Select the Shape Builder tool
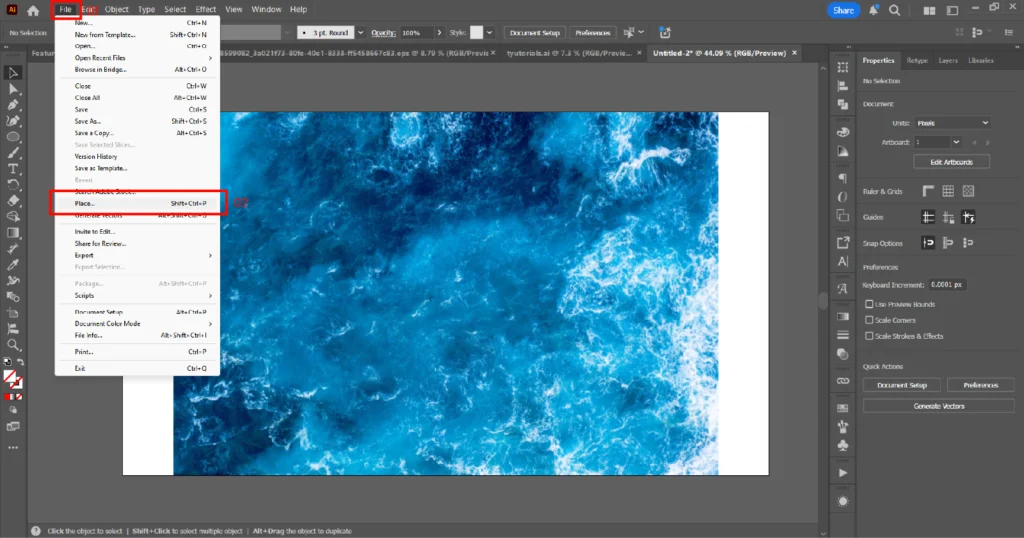 [12, 217]
